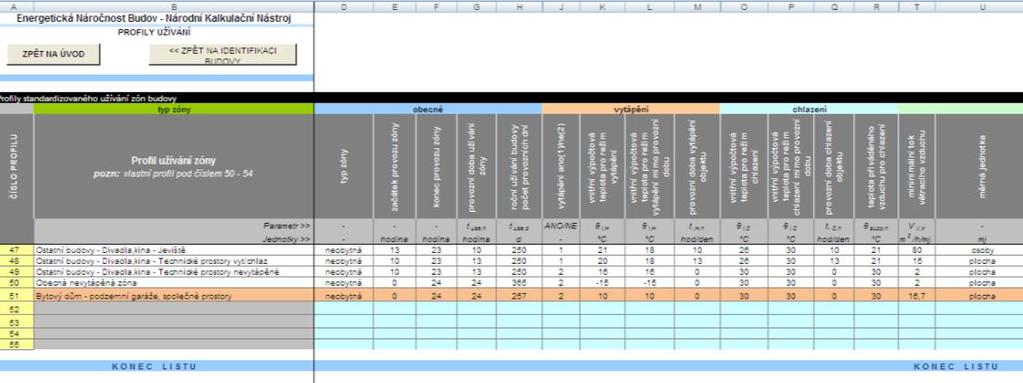Select column D header
1023x383 pixels.
(344, 7)
